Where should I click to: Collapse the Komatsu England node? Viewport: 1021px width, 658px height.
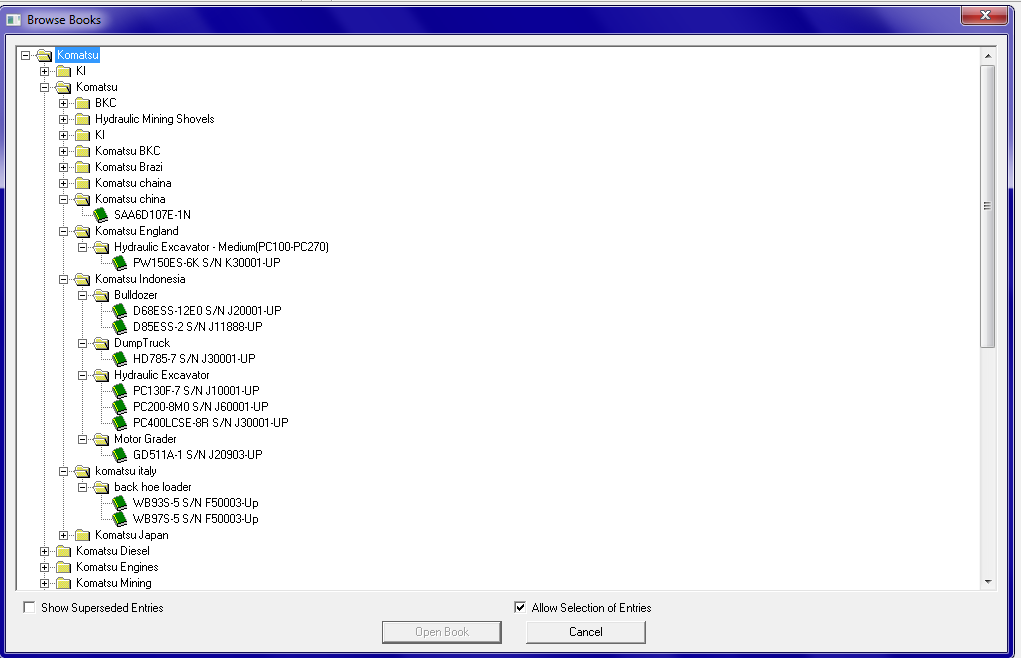point(63,231)
